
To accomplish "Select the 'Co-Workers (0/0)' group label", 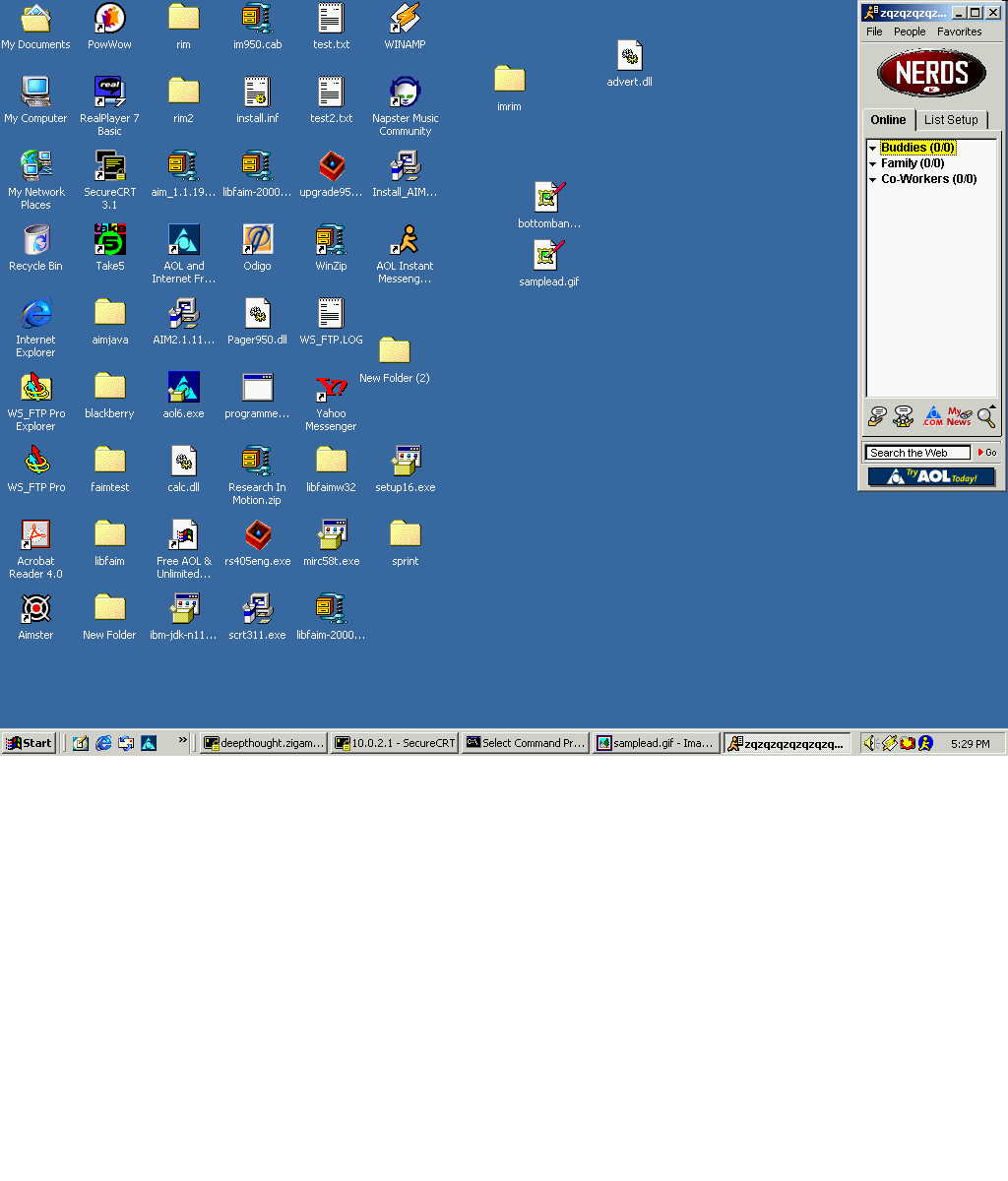I will tap(929, 179).
